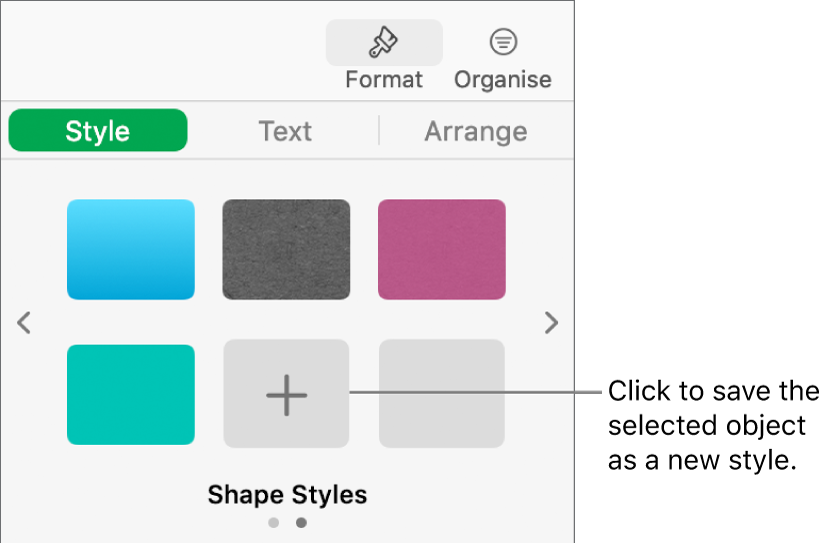Click the Format text label
Image resolution: width=835 pixels, height=543 pixels.
[x=384, y=79]
